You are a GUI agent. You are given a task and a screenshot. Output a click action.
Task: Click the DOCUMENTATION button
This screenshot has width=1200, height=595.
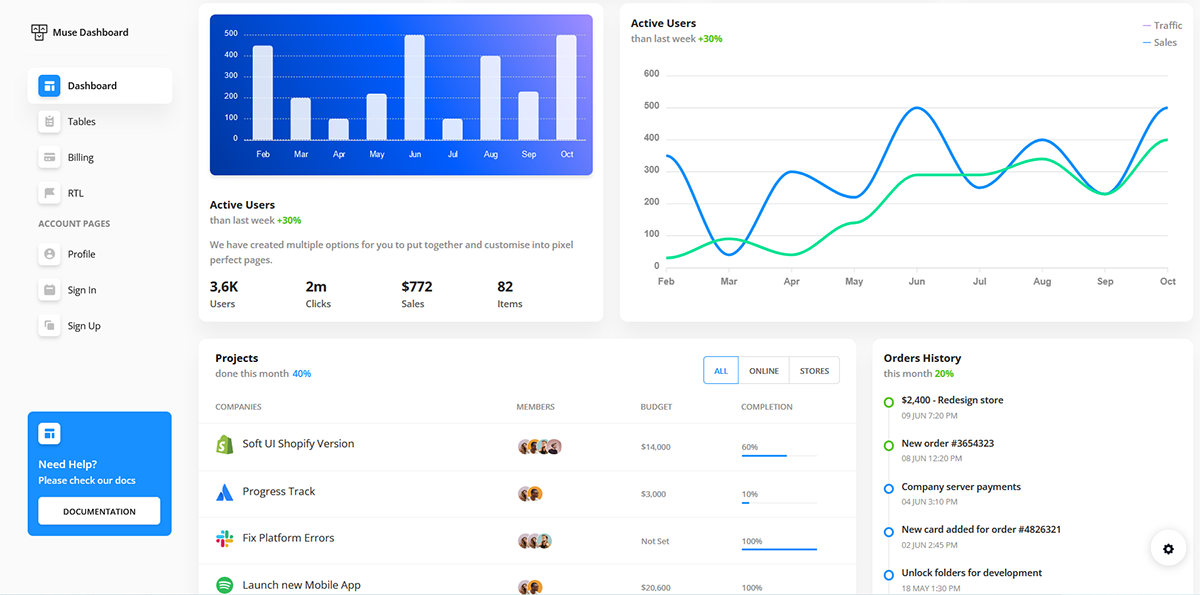[99, 511]
